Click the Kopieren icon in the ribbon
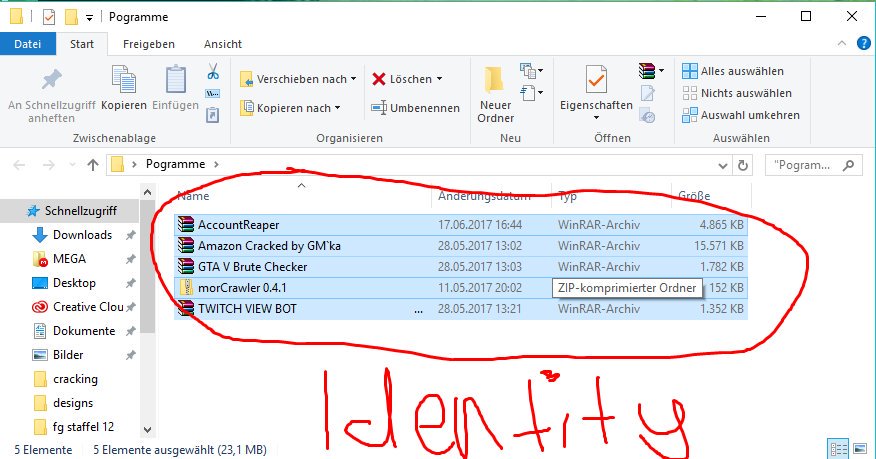The width and height of the screenshot is (876, 459). [x=123, y=79]
